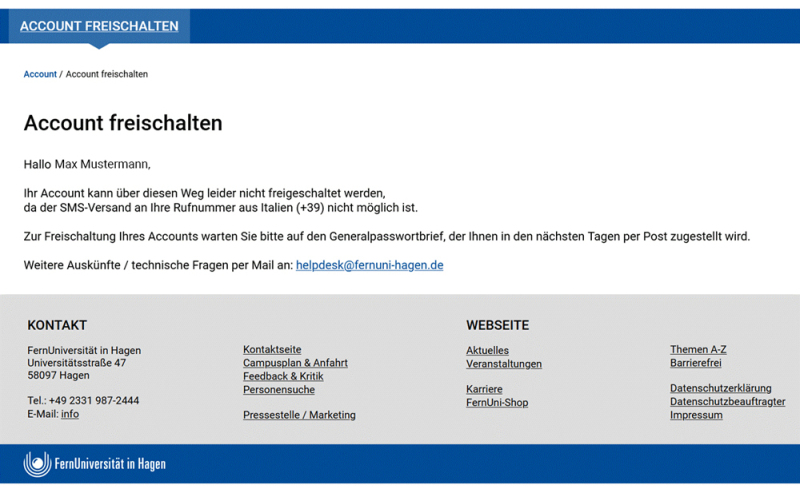This screenshot has height=497, width=800.
Task: Open the Themen A-Z link
Action: pyautogui.click(x=698, y=350)
